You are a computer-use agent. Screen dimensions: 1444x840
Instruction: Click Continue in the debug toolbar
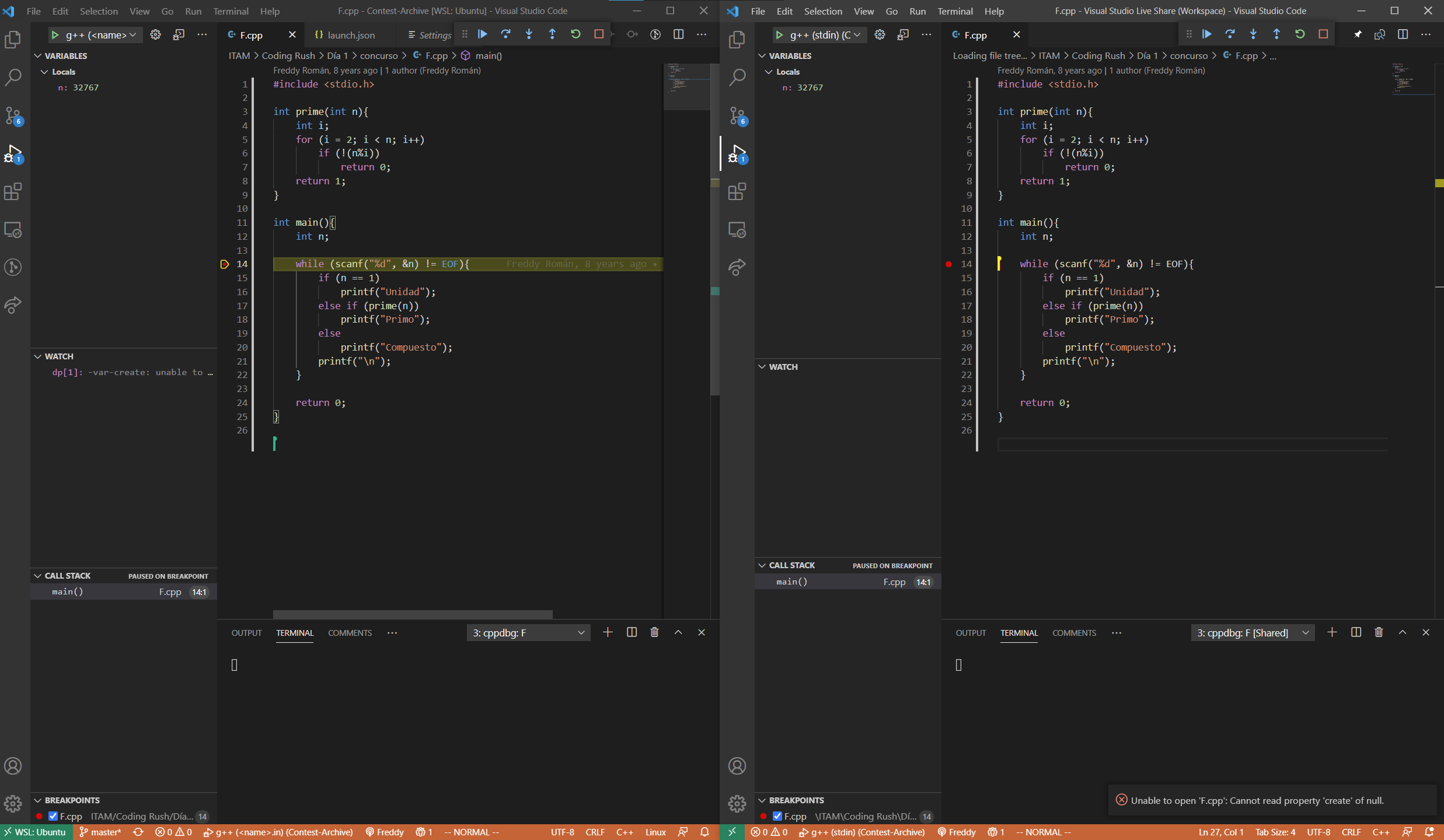click(483, 34)
